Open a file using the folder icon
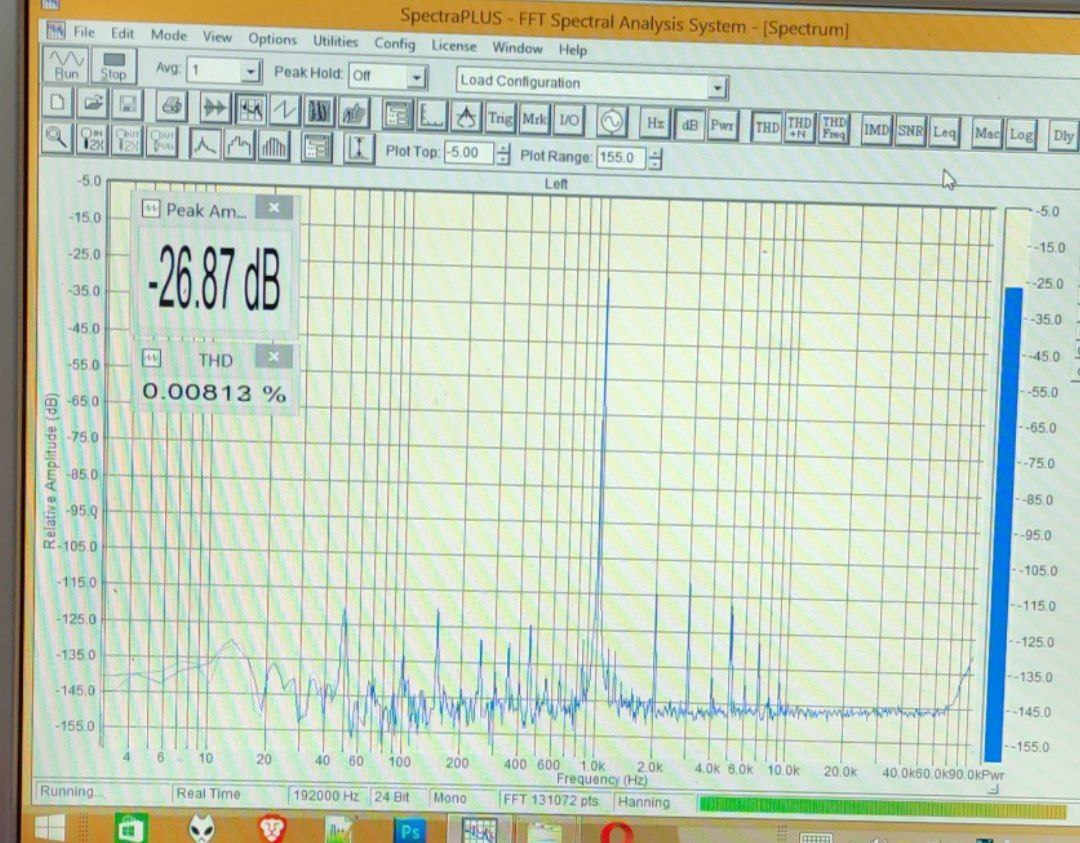The height and width of the screenshot is (843, 1080). 93,104
